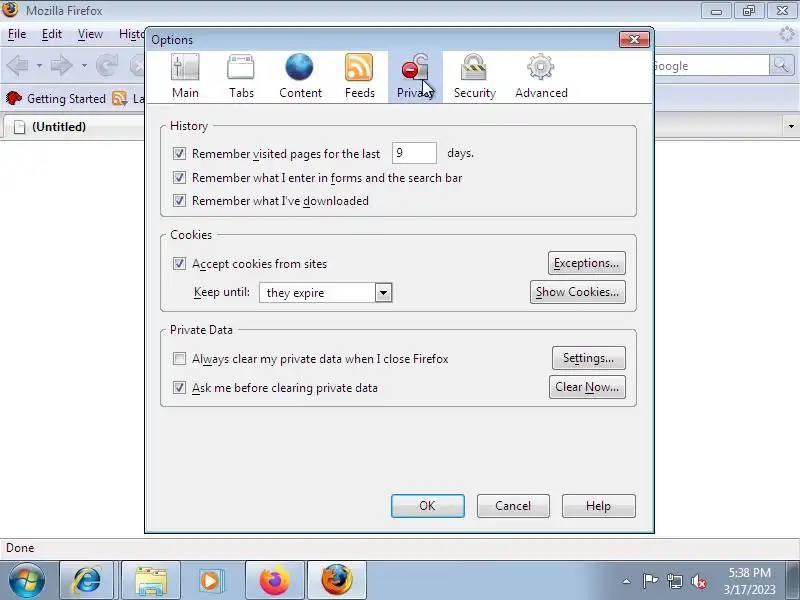Open the Security options panel

point(474,77)
